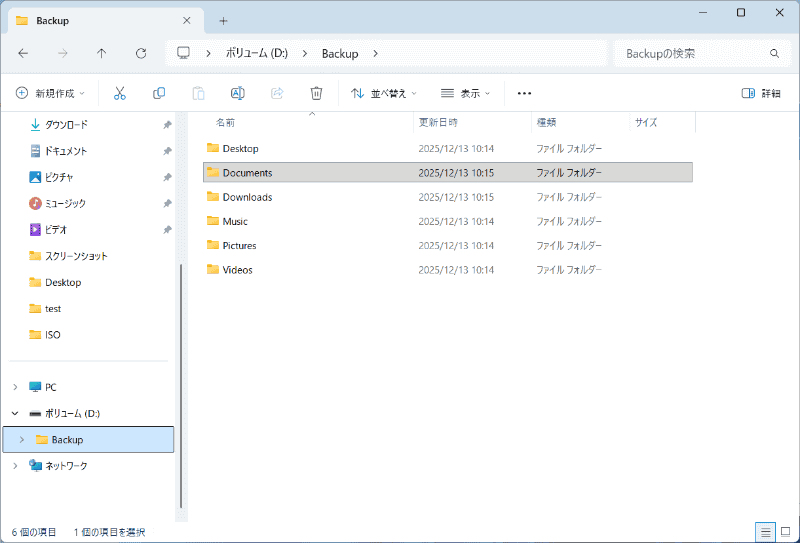Expand the ネットワーク tree node
This screenshot has width=800, height=543.
(x=15, y=466)
